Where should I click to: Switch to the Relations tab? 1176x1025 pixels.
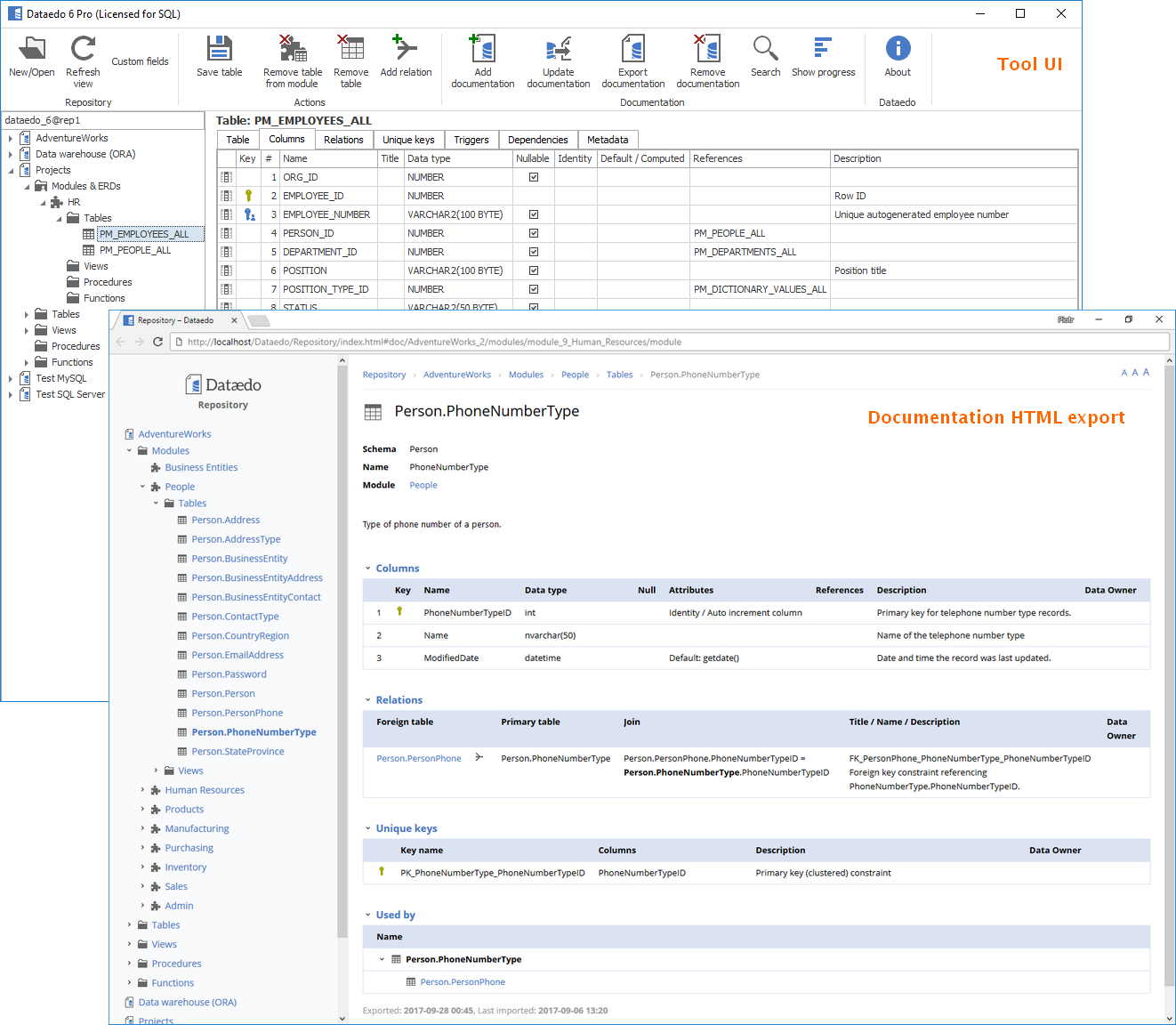(x=343, y=140)
